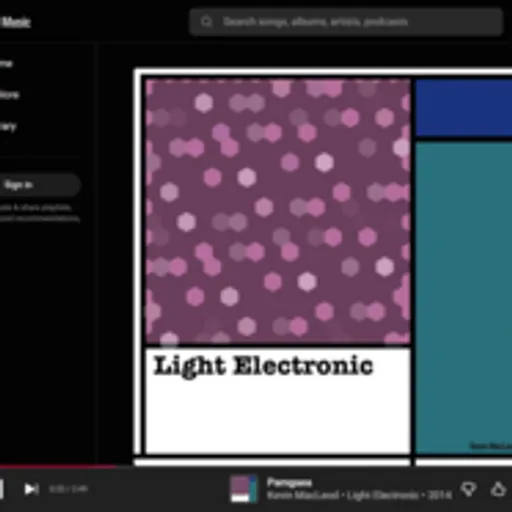512x512 pixels.
Task: Click the playing song title in player bar
Action: [x=289, y=482]
